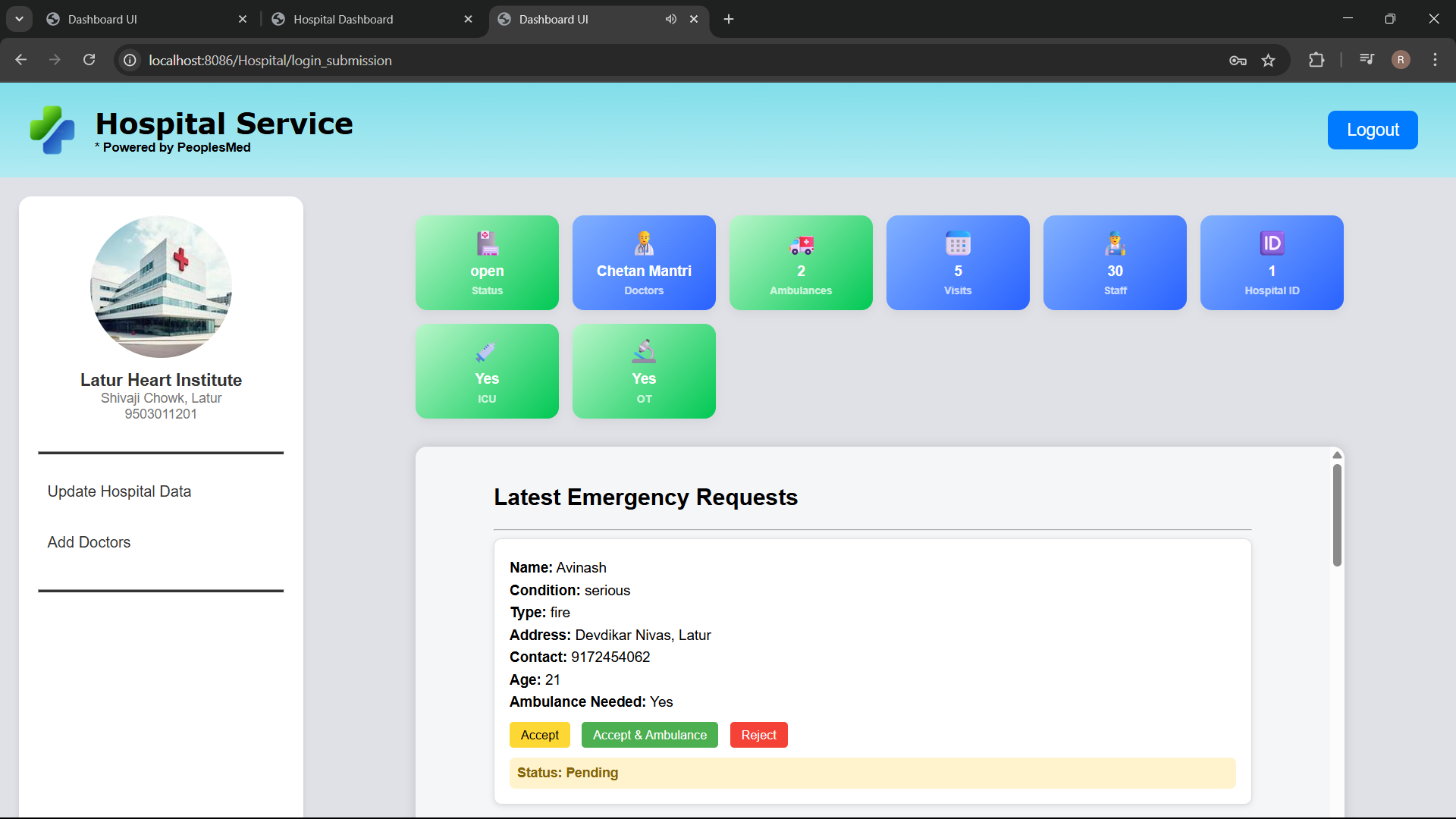Expand the tab search dropdown arrow
Viewport: 1456px width, 819px height.
(19, 19)
